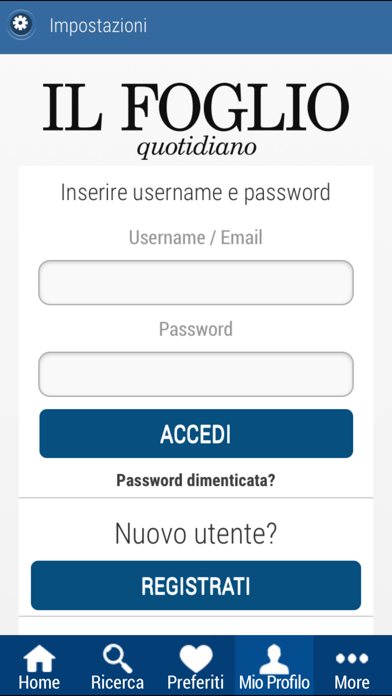Tap the settings gear icon

pyautogui.click(x=20, y=24)
